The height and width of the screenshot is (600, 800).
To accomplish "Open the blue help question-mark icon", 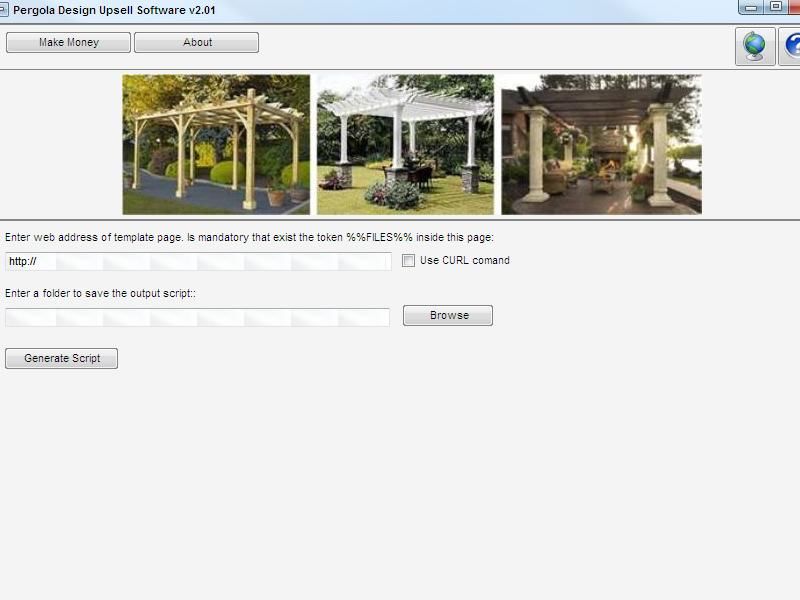I will coord(791,46).
